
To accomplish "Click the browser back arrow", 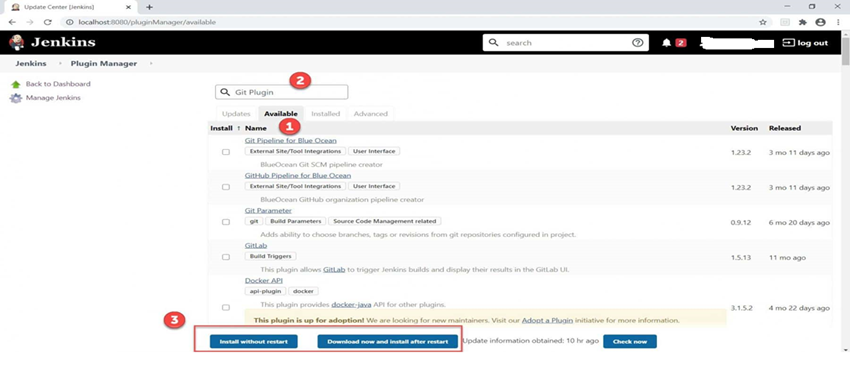I will (12, 22).
